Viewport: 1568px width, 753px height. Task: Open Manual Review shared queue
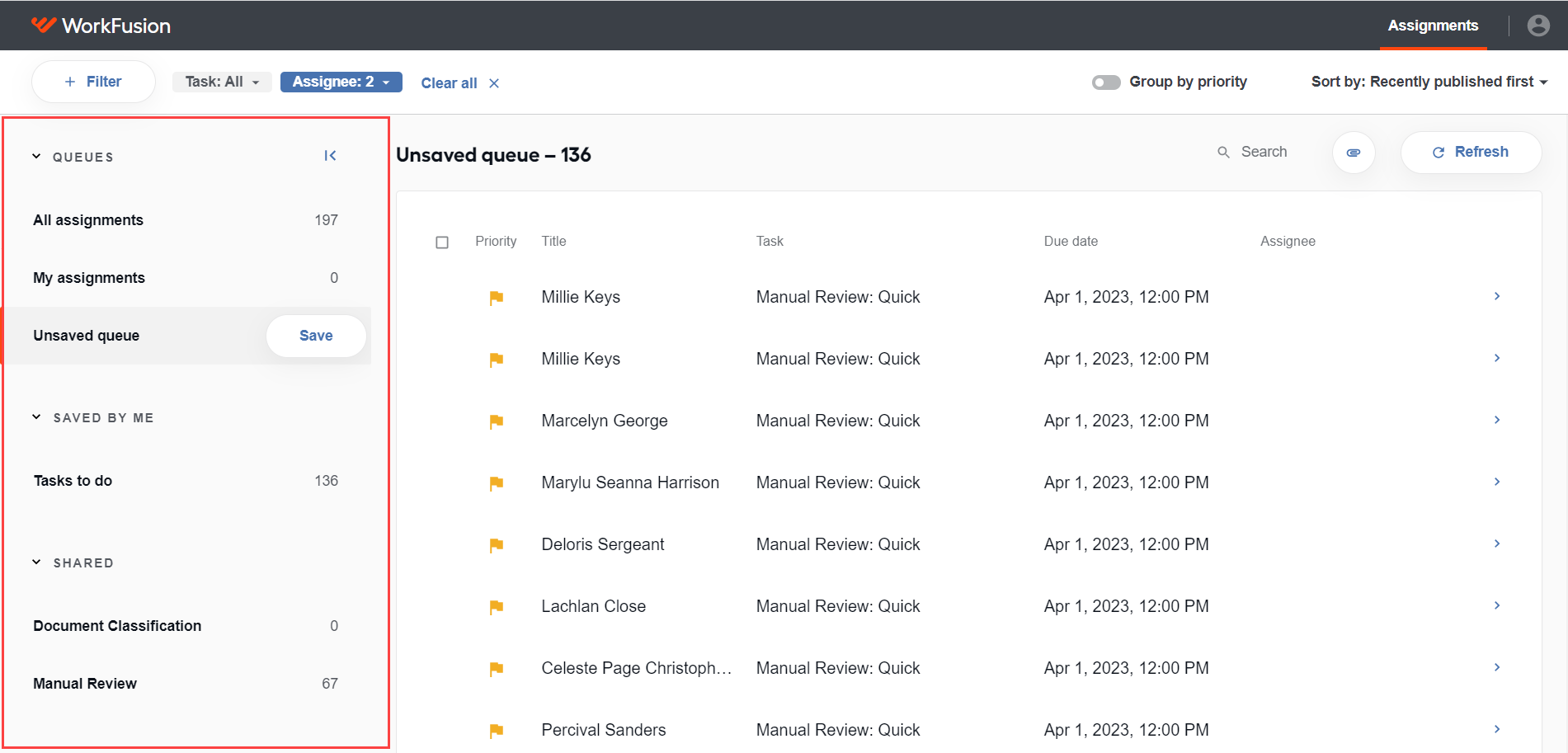coord(186,684)
